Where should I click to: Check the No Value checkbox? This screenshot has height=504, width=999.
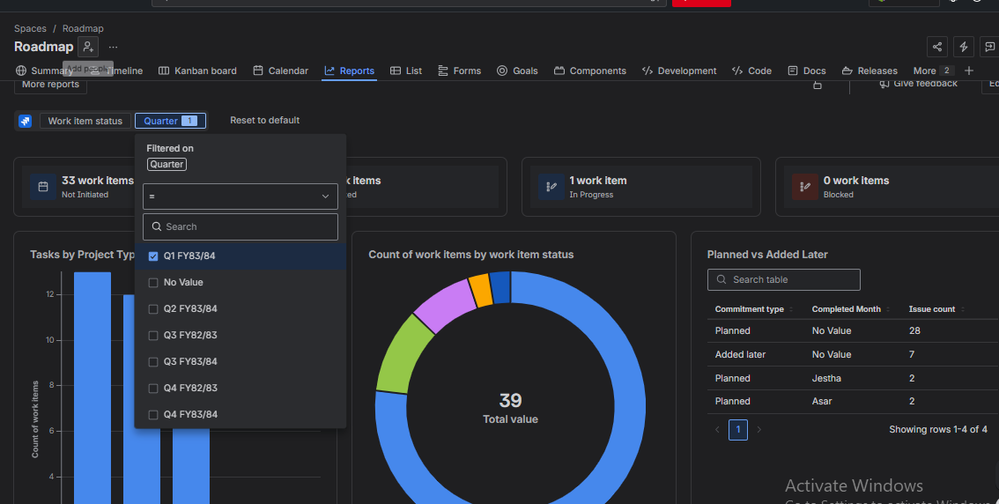coord(153,282)
